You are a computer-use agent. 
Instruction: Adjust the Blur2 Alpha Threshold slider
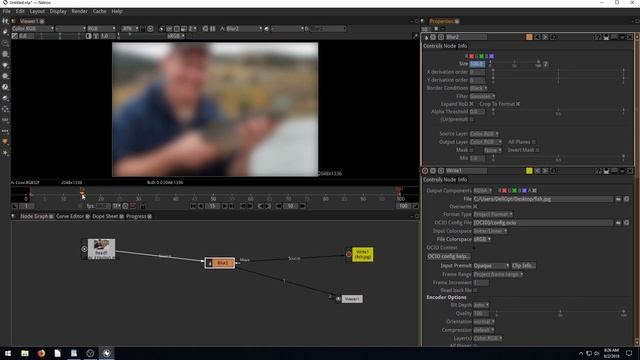coord(558,111)
